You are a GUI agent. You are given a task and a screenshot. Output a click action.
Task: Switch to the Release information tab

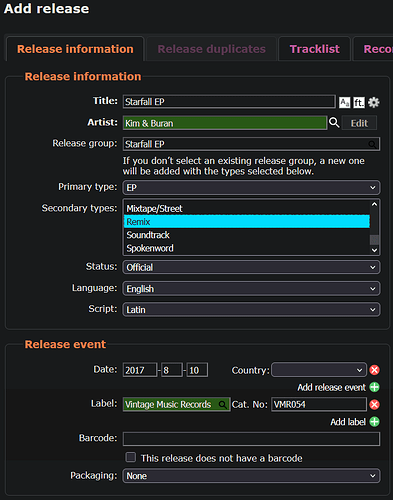click(x=75, y=49)
